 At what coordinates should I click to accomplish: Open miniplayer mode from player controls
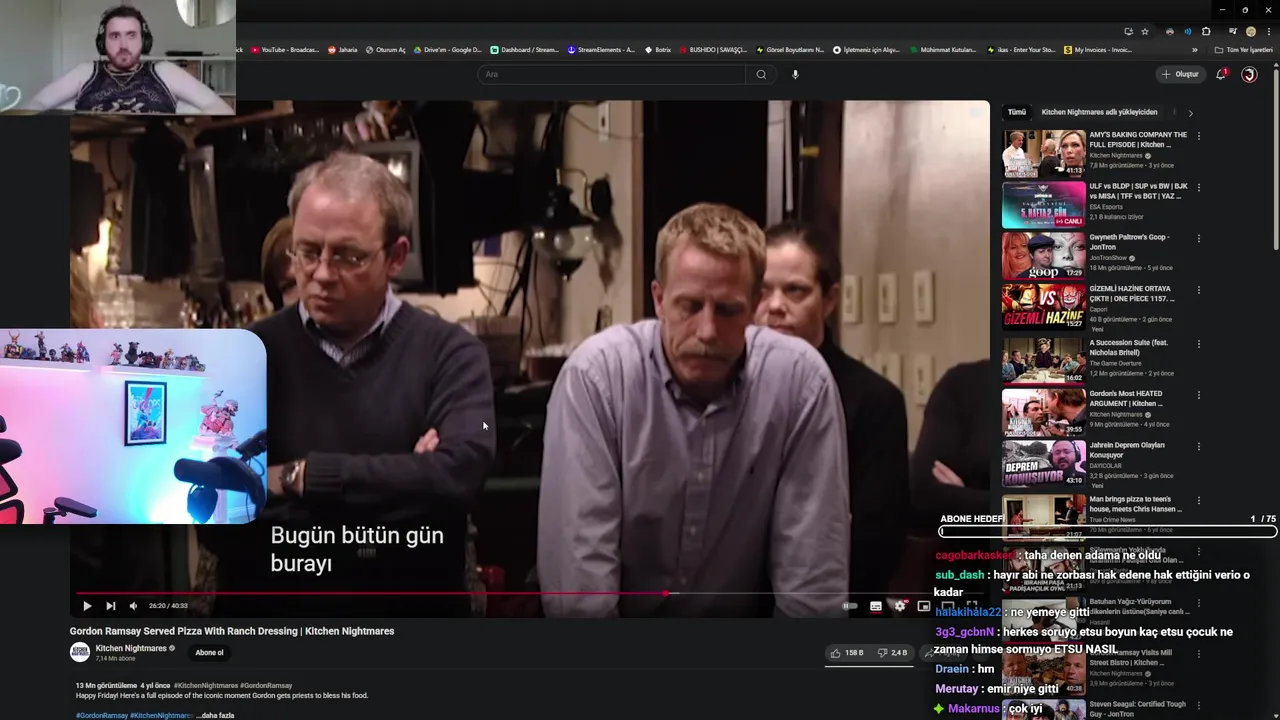pyautogui.click(x=924, y=606)
